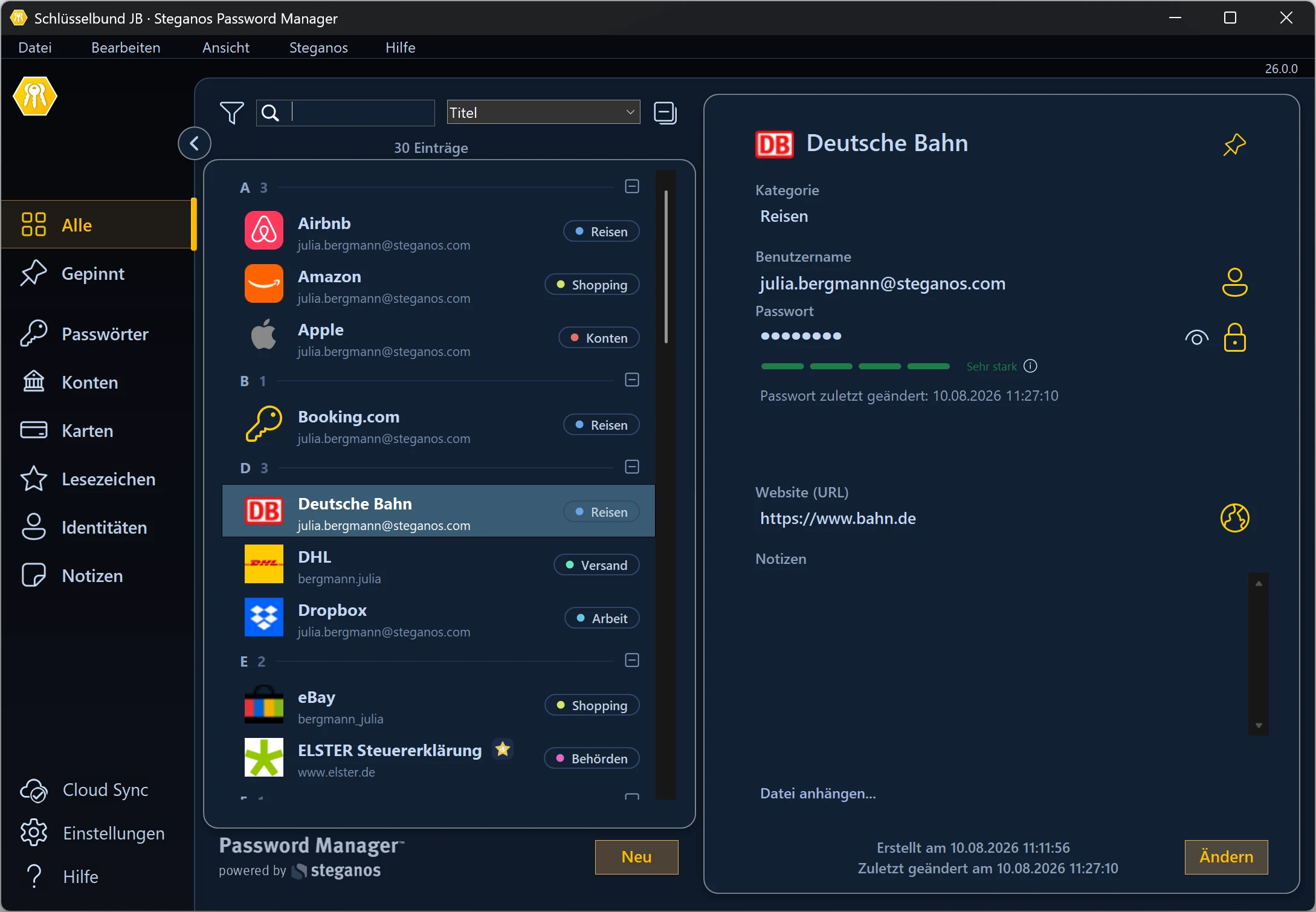This screenshot has height=912, width=1316.
Task: Click notes scrollbar down arrow
Action: pyautogui.click(x=1259, y=725)
